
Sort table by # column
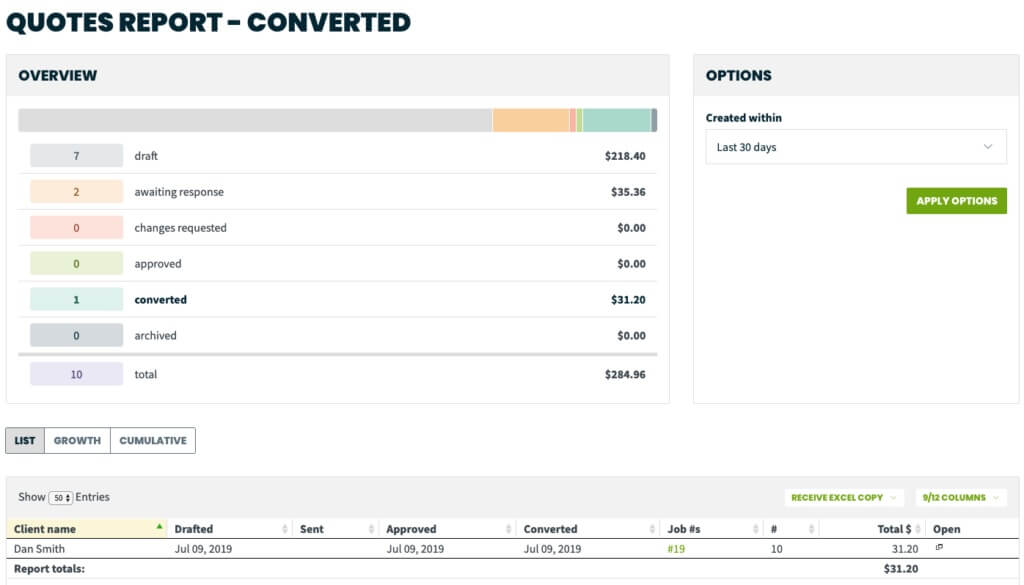(791, 529)
